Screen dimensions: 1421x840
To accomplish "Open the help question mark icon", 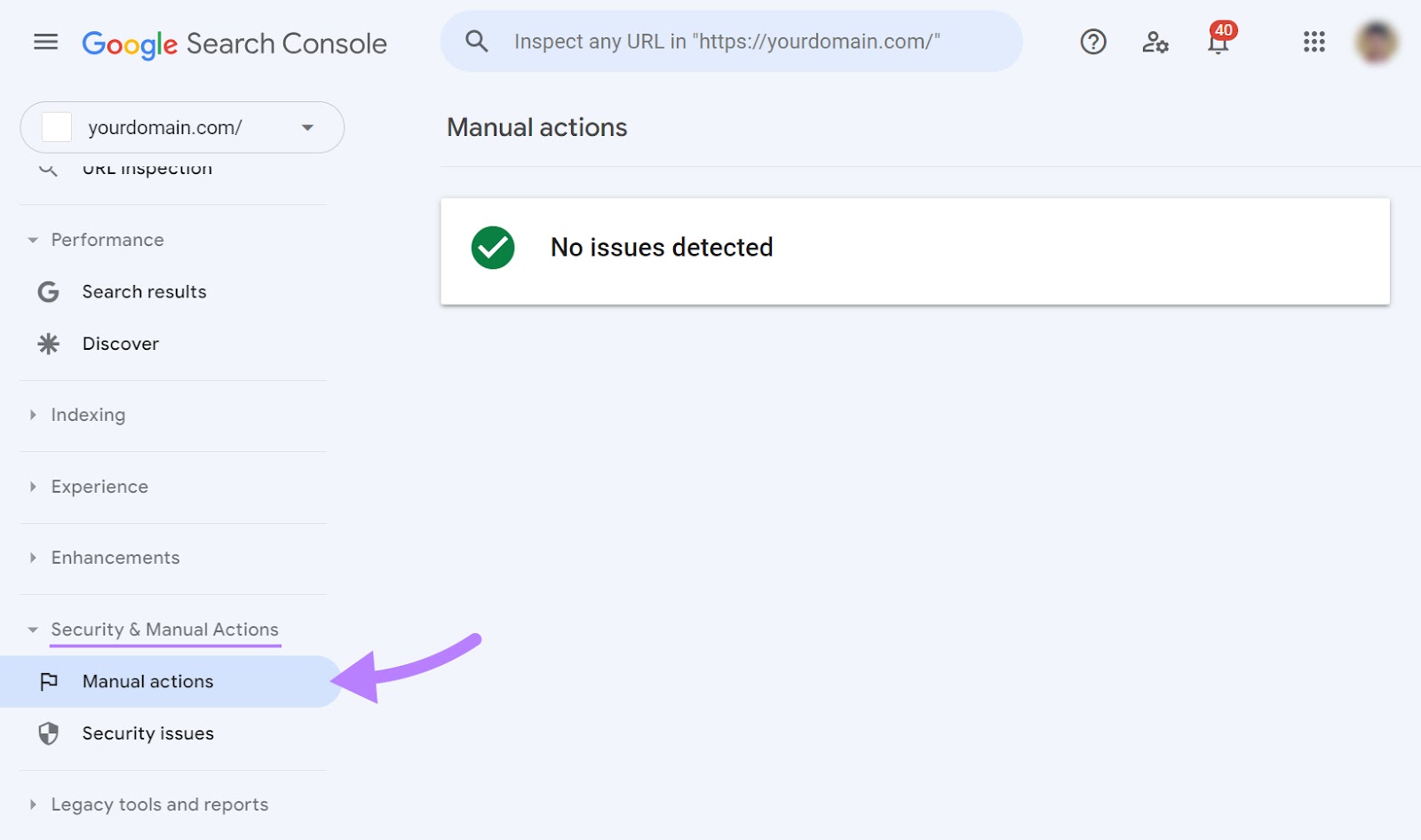I will pyautogui.click(x=1093, y=42).
